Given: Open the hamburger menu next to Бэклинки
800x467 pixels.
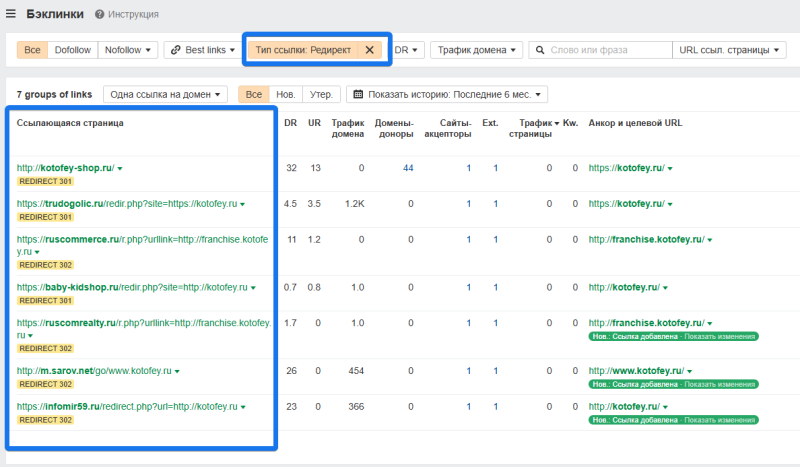Looking at the screenshot, I should (x=11, y=15).
